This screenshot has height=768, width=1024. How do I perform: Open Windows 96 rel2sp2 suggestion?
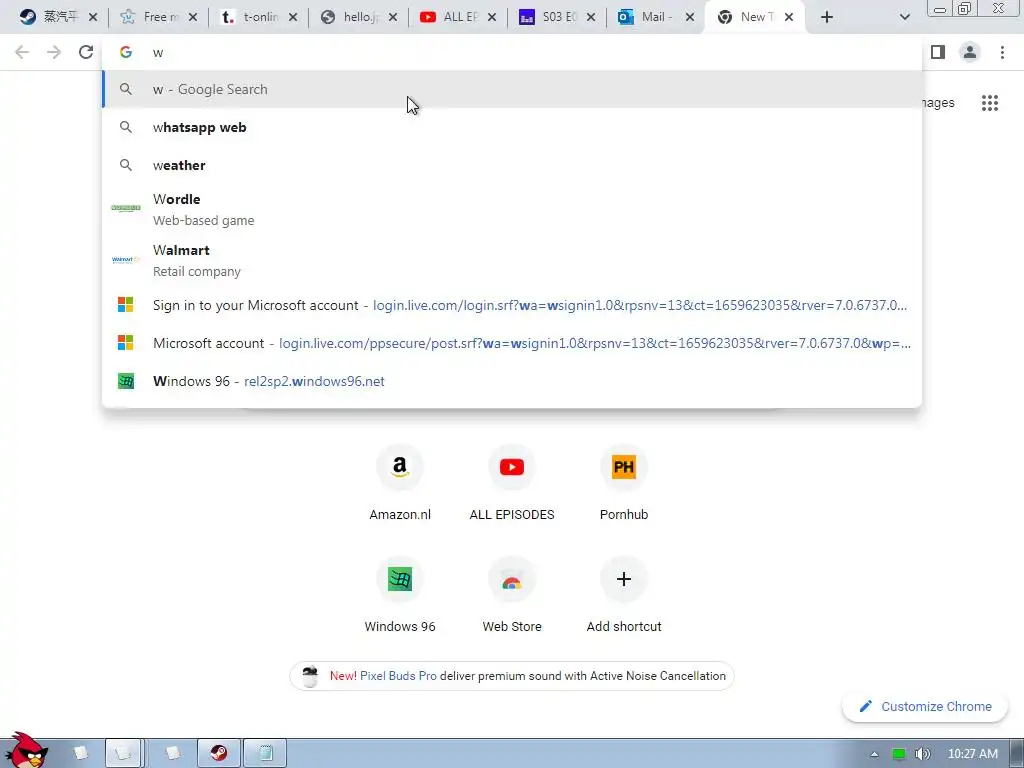(512, 381)
